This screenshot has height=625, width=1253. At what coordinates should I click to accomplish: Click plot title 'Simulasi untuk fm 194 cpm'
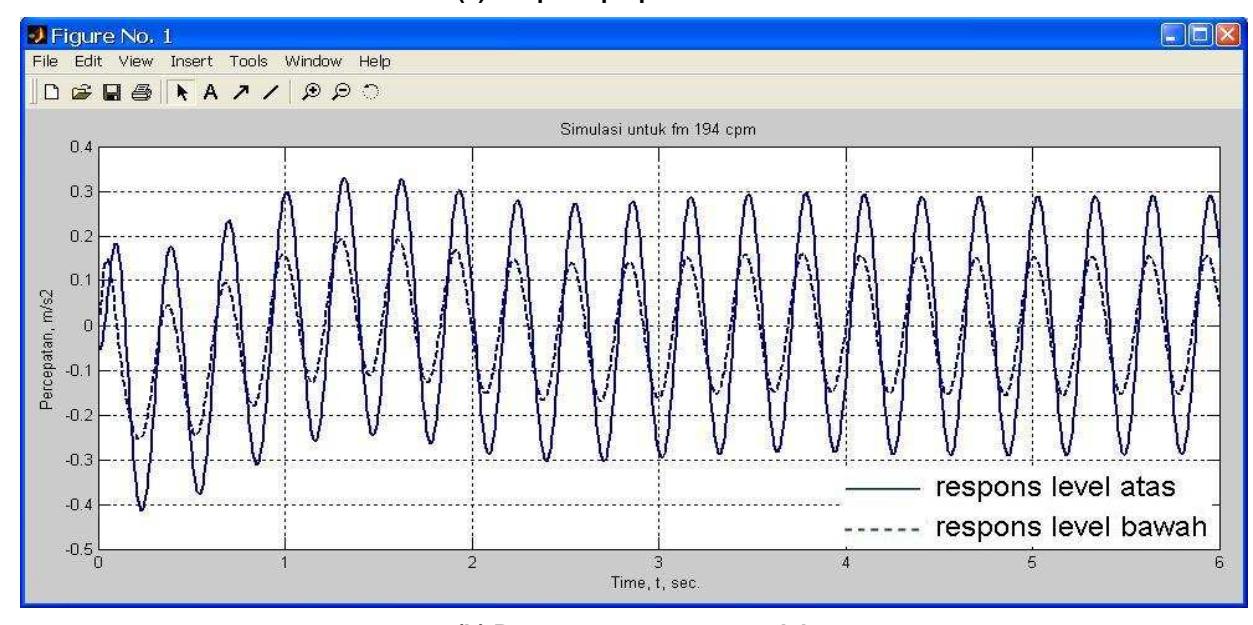click(658, 129)
